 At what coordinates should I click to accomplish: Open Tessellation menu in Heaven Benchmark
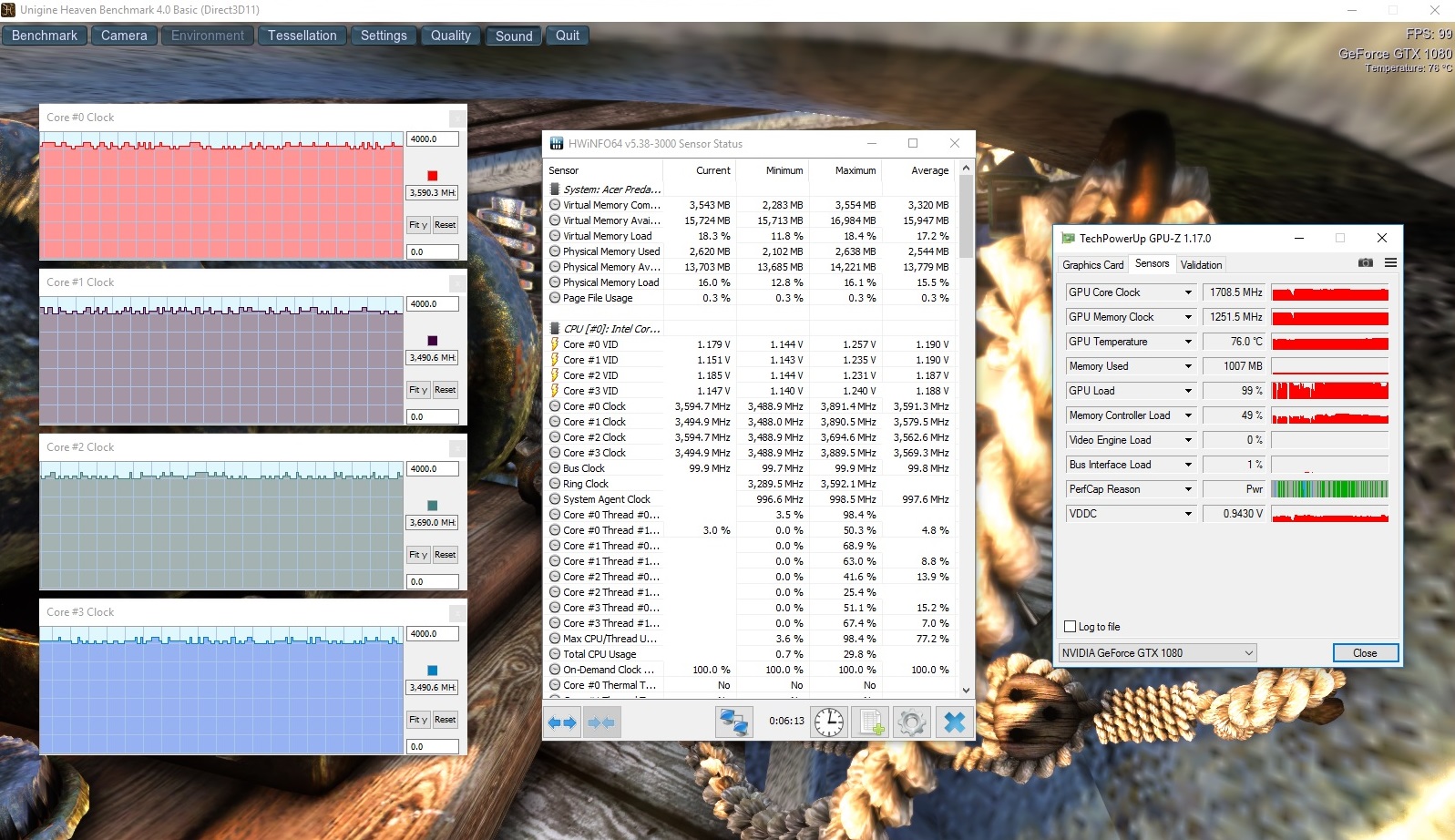(302, 36)
